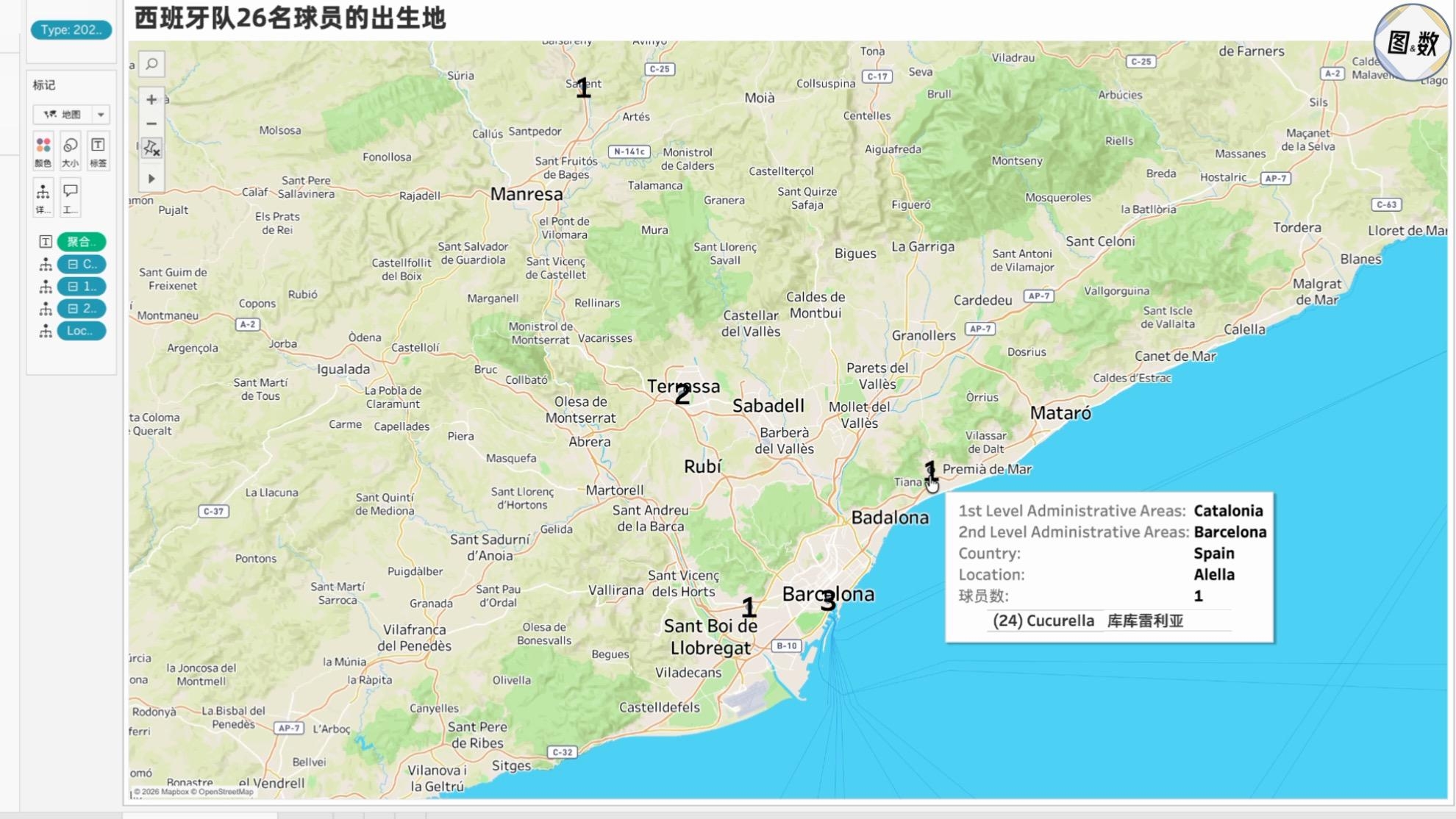Open the map search magnifier tool

151,64
